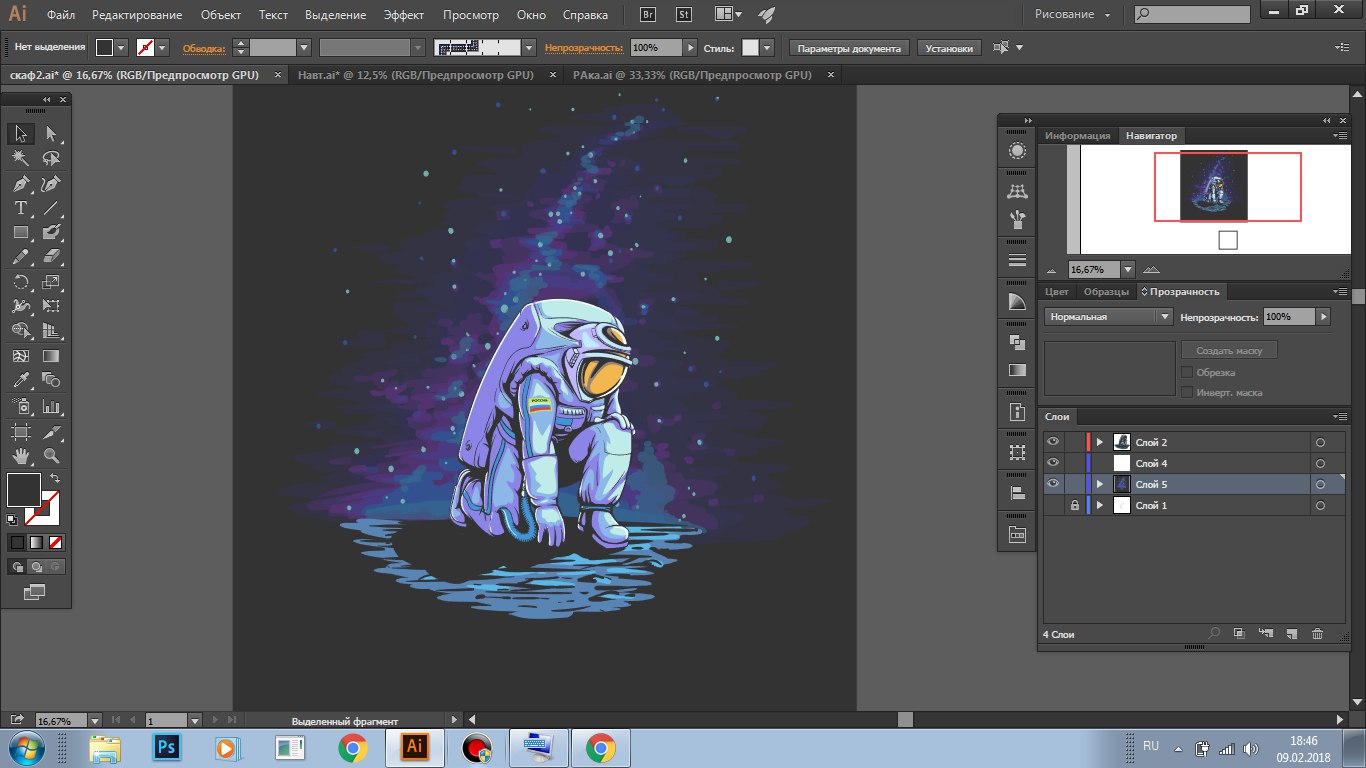Select the Line Segment tool

[51, 208]
